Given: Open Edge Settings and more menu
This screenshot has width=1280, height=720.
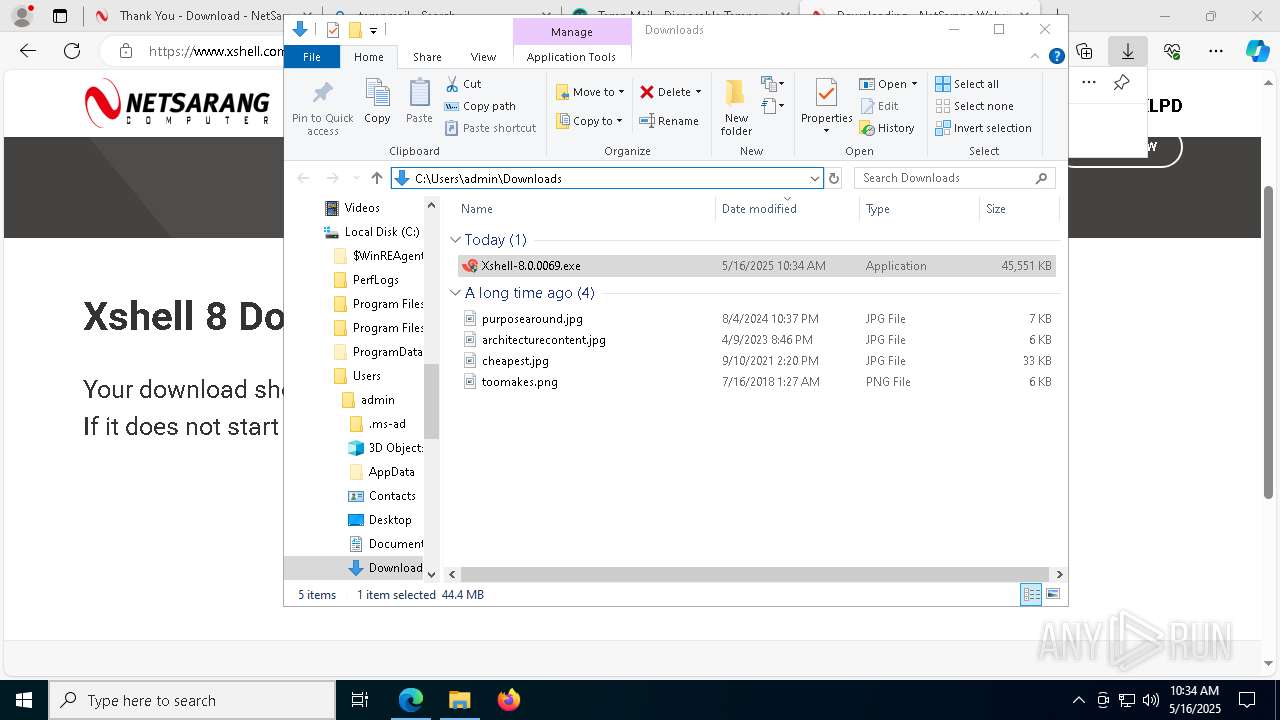Looking at the screenshot, I should point(1215,51).
